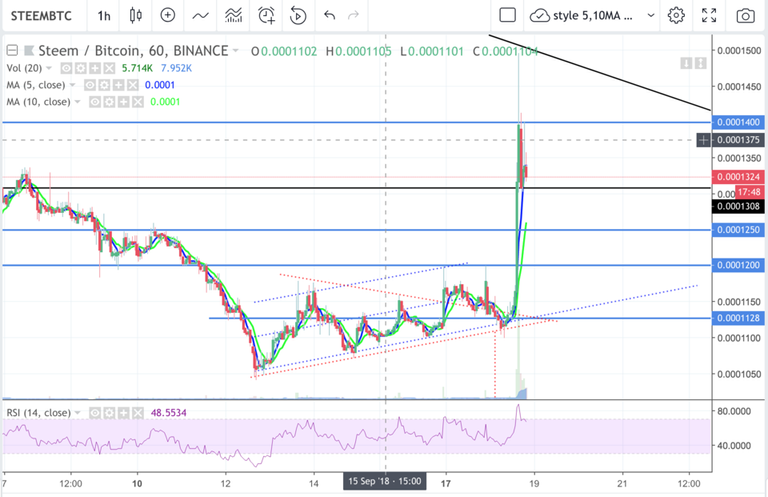Hide the MA (5, close) line
This screenshot has width=768, height=497.
coord(90,85)
